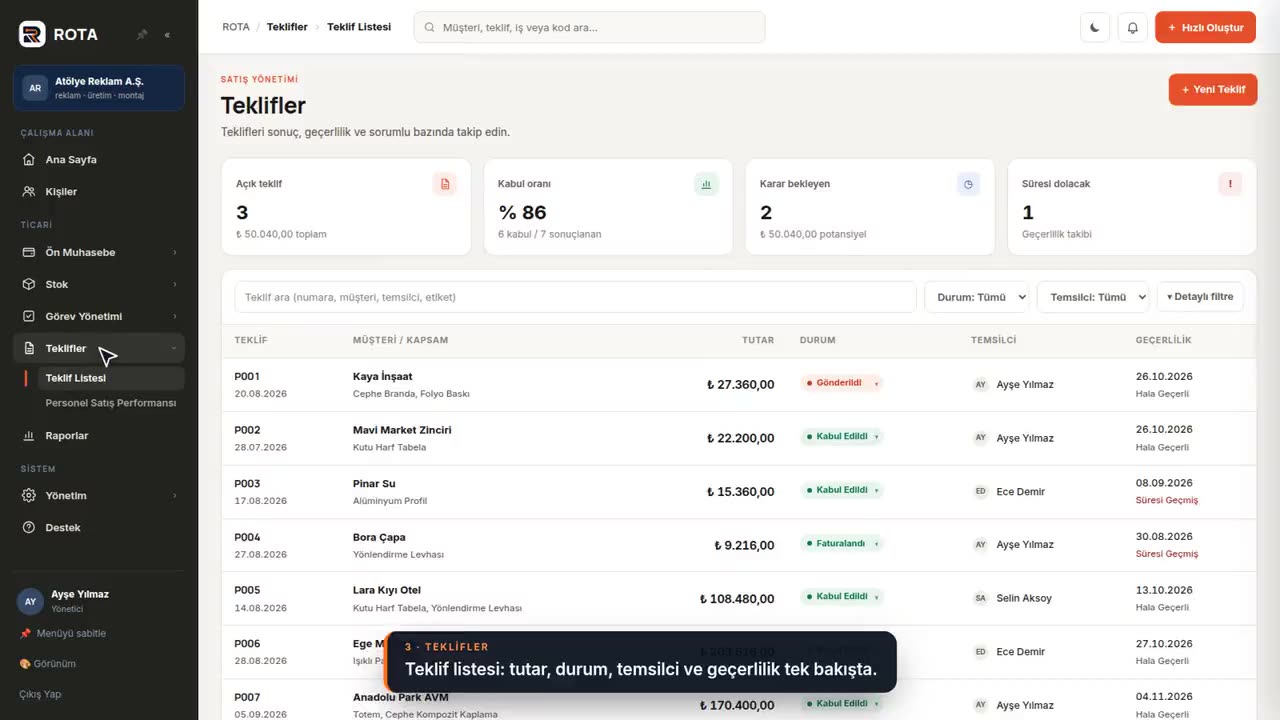Viewport: 1280px width, 720px height.
Task: Open Mavi Market Zinciri's Kabul Edildi status
Action: [x=841, y=437]
